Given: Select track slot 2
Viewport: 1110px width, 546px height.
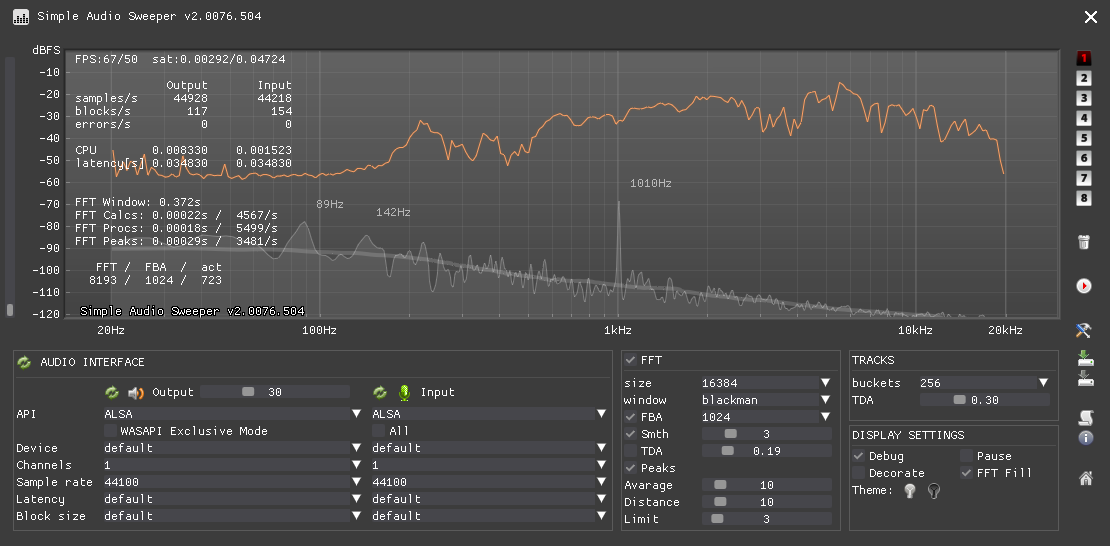Looking at the screenshot, I should [x=1083, y=78].
